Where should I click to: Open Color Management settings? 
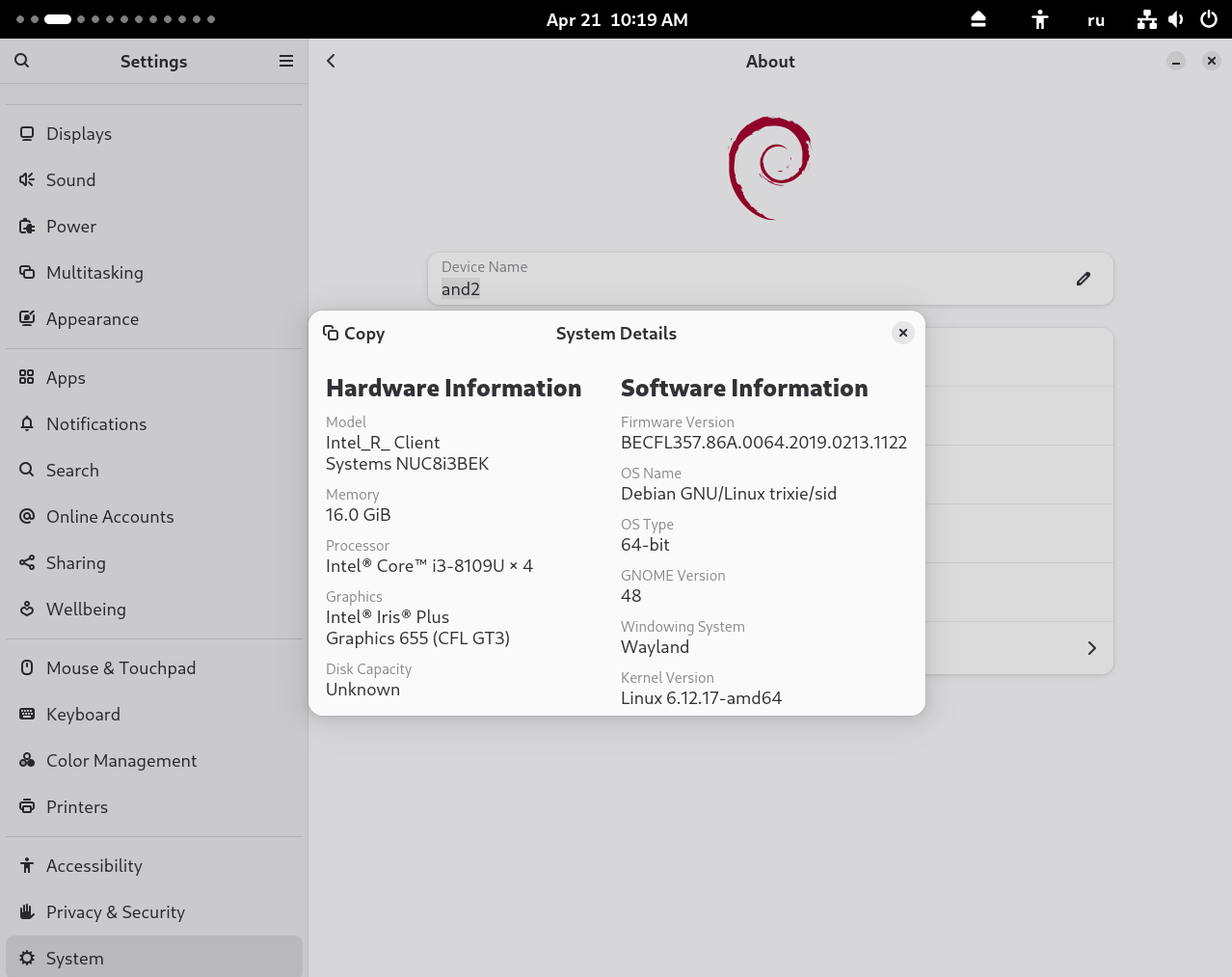(x=154, y=761)
